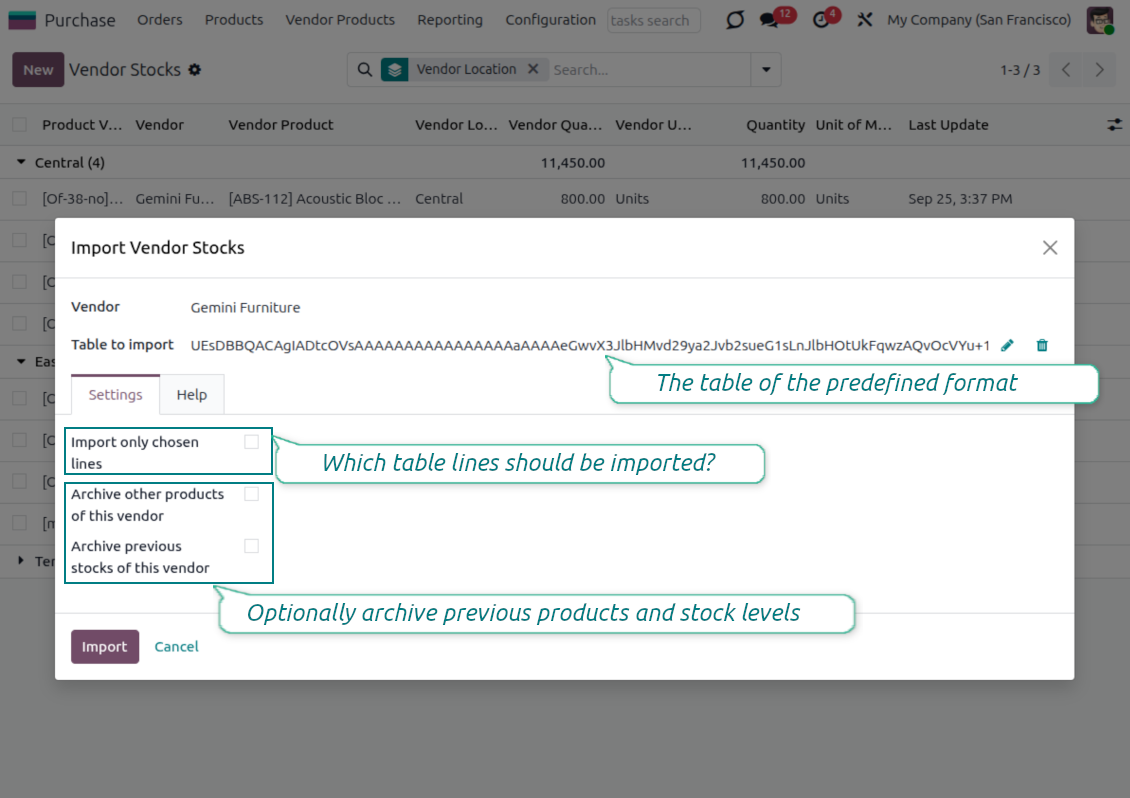The height and width of the screenshot is (798, 1130).
Task: Click the column adjust settings icon
Action: point(1114,125)
